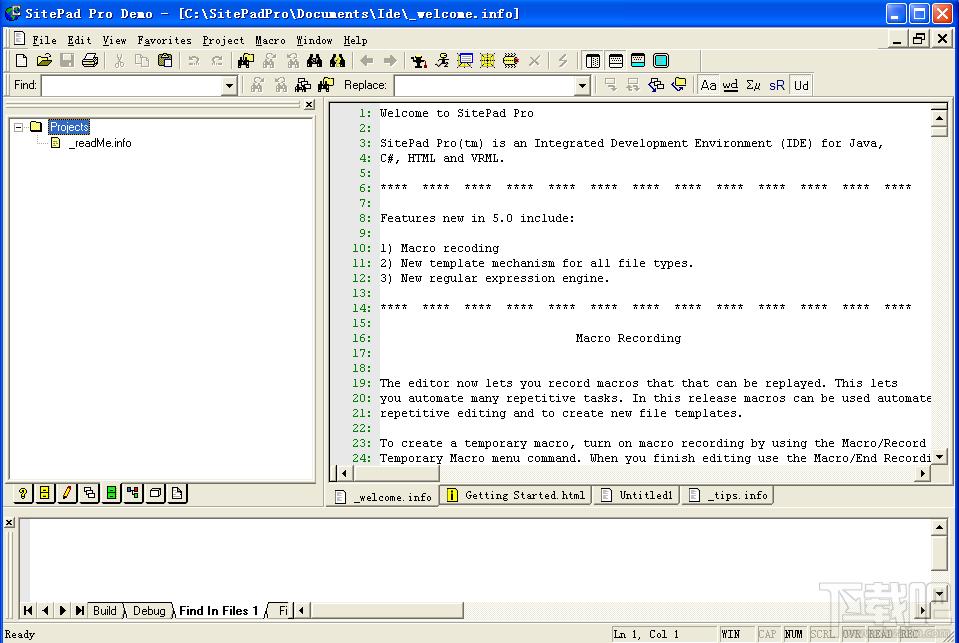Click the Redo arrow icon
Viewport: 959px width, 643px height.
[x=217, y=61]
